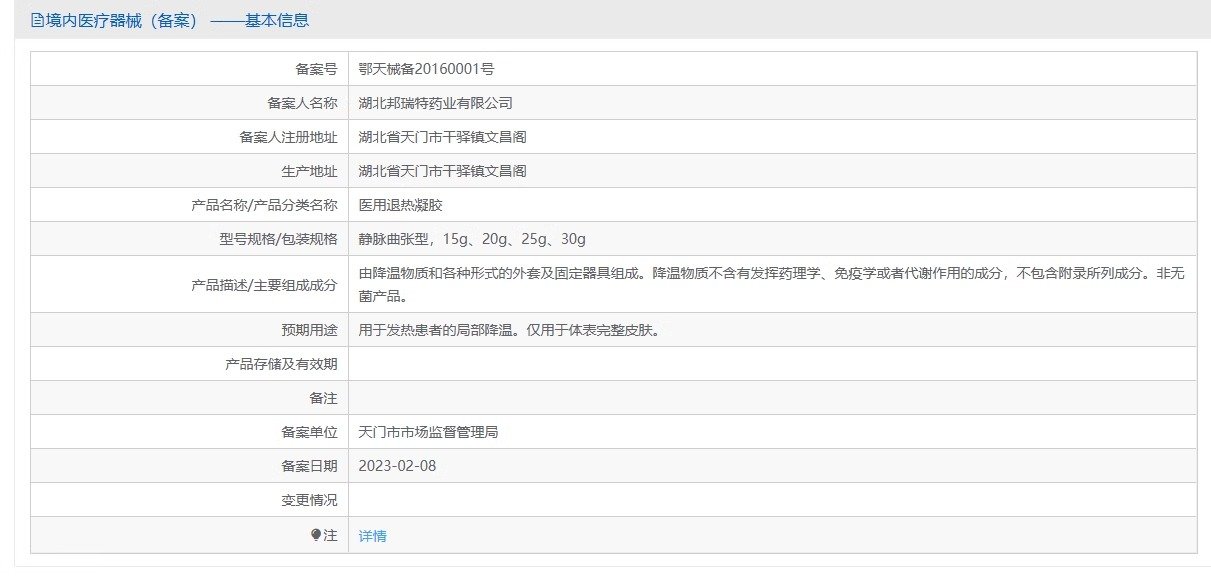Click the label 备案号

(316, 69)
